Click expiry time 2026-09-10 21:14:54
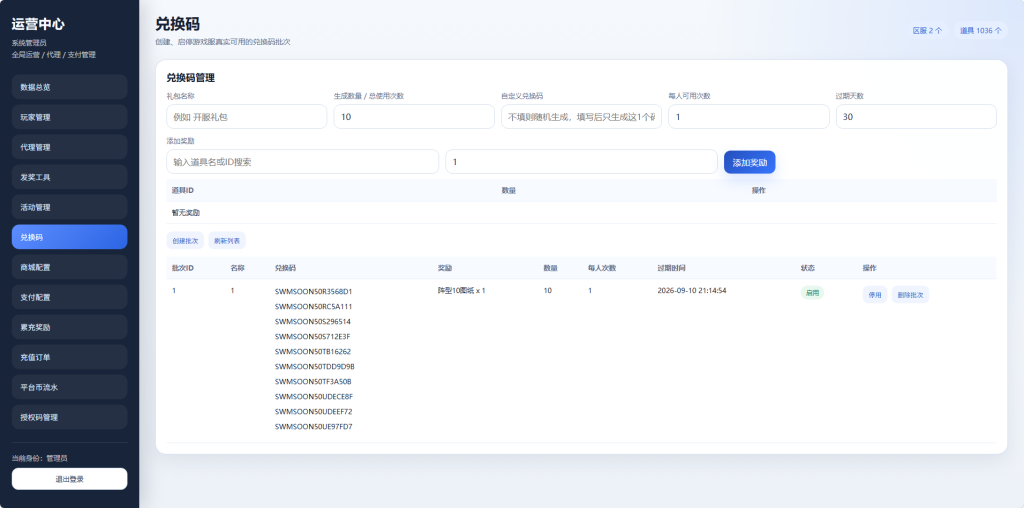This screenshot has width=1024, height=508. 692,291
